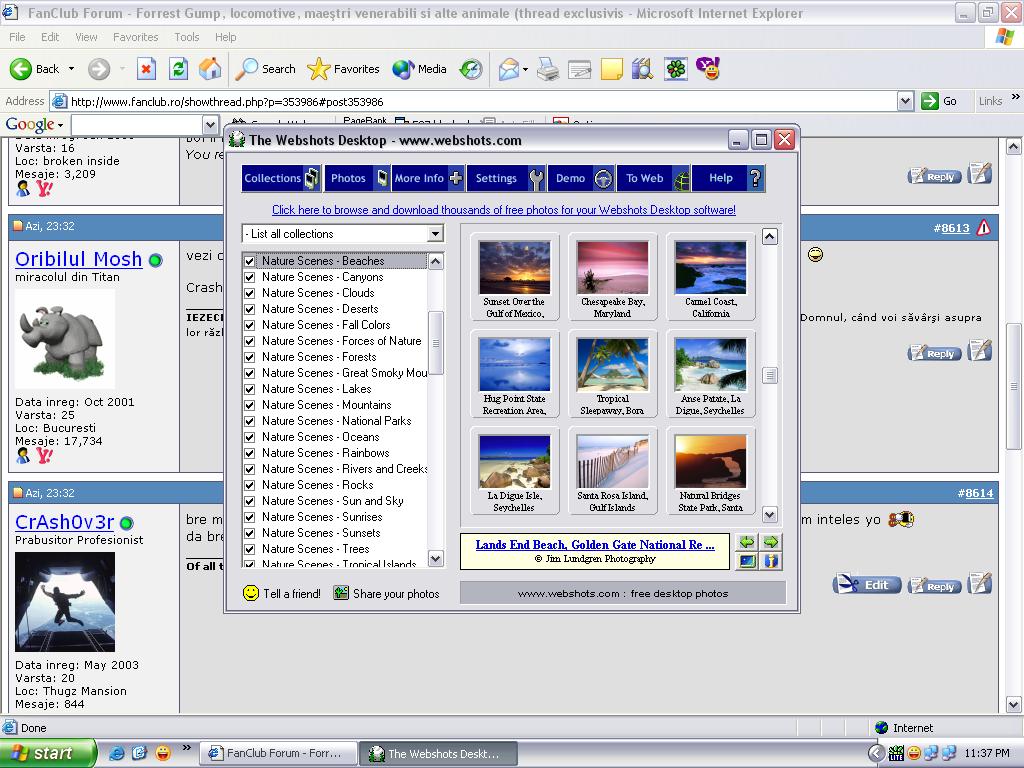Toggle the Nature Scenes - Deserts checkbox
Image resolution: width=1024 pixels, height=768 pixels.
[249, 309]
